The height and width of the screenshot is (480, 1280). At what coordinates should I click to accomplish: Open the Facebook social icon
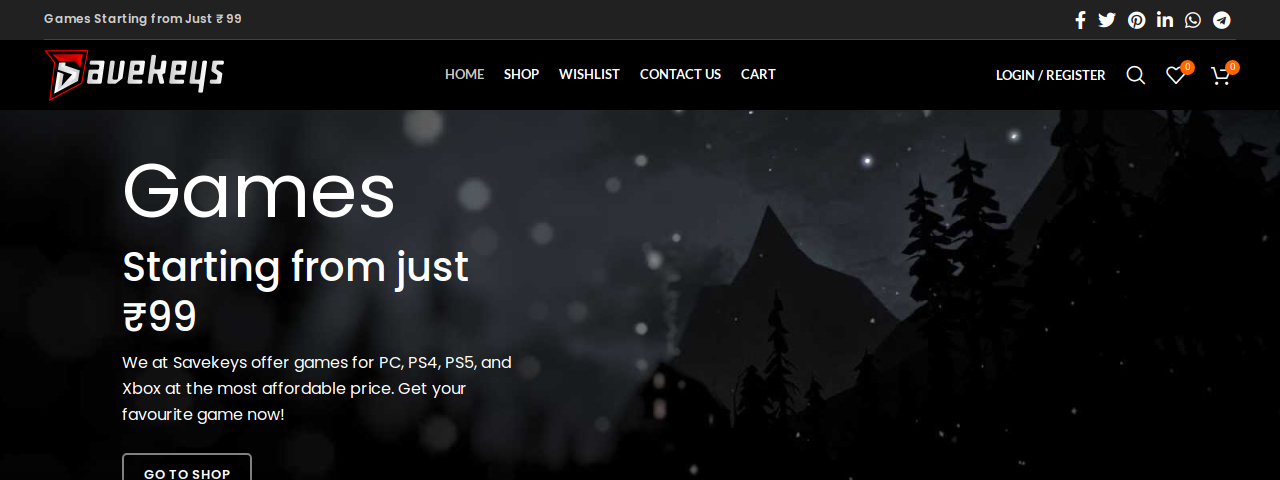coord(1080,20)
